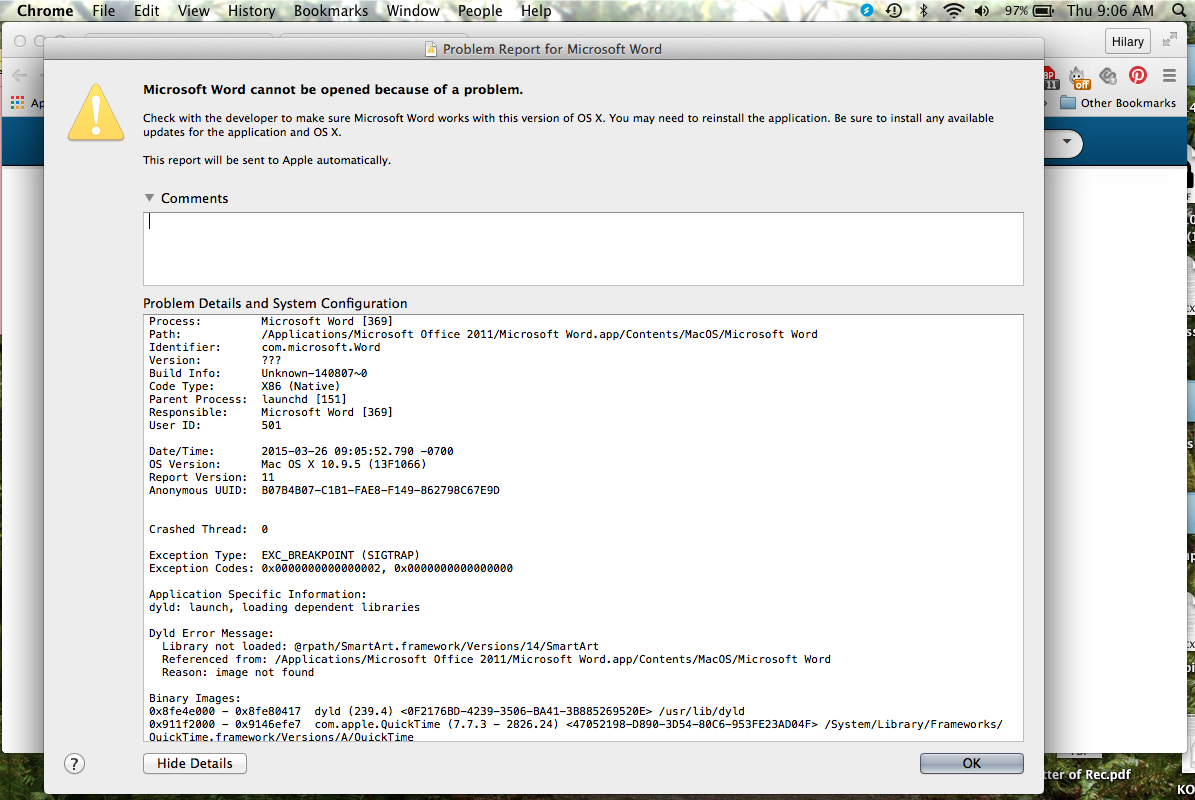Open the Wi-Fi menu bar icon
The image size is (1195, 800).
953,11
